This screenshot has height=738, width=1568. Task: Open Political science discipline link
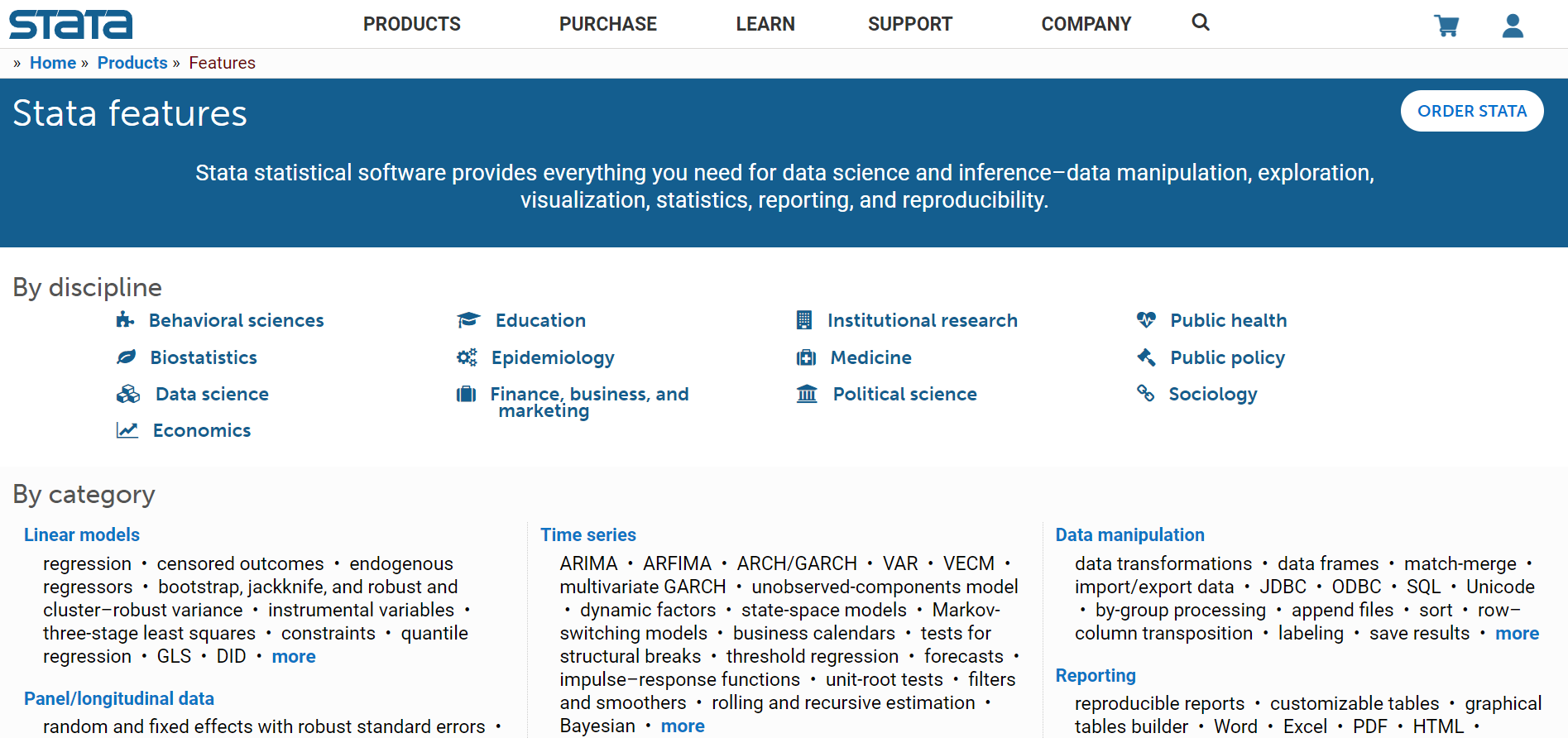(x=905, y=394)
